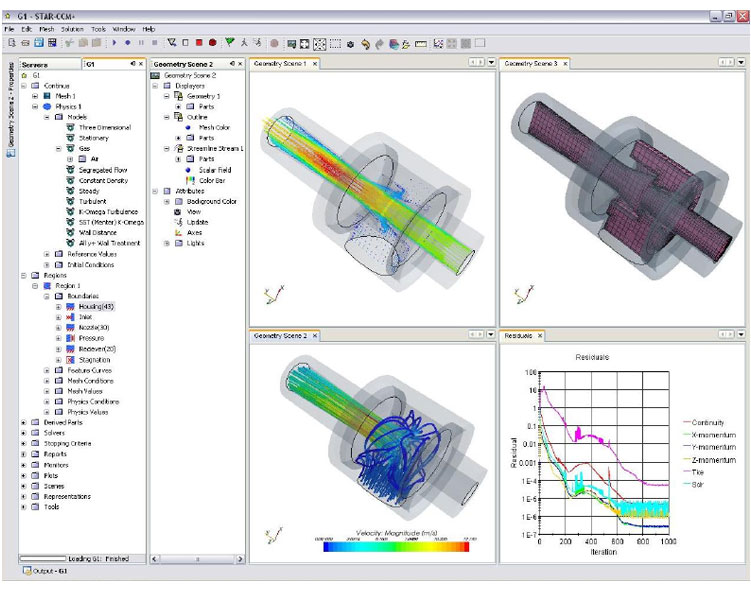Close the Geometry Scene 2 properties panel
Image resolution: width=751 pixels, height=600 pixels.
(x=240, y=64)
